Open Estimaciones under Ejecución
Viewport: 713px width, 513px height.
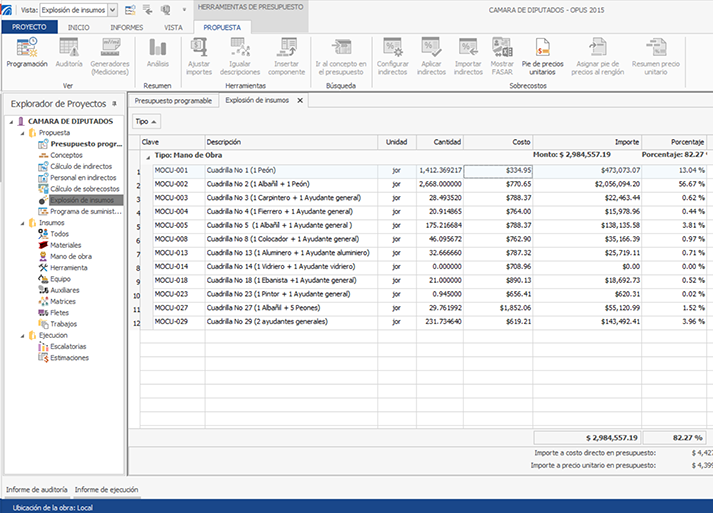point(69,357)
